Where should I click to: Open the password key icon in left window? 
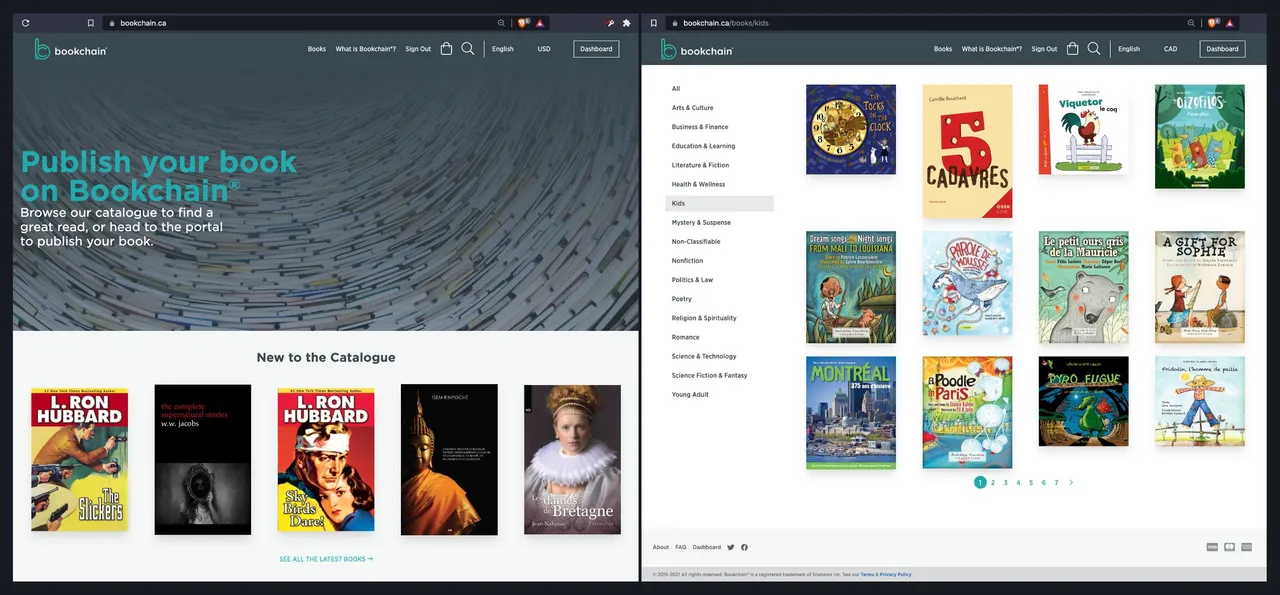pos(609,22)
